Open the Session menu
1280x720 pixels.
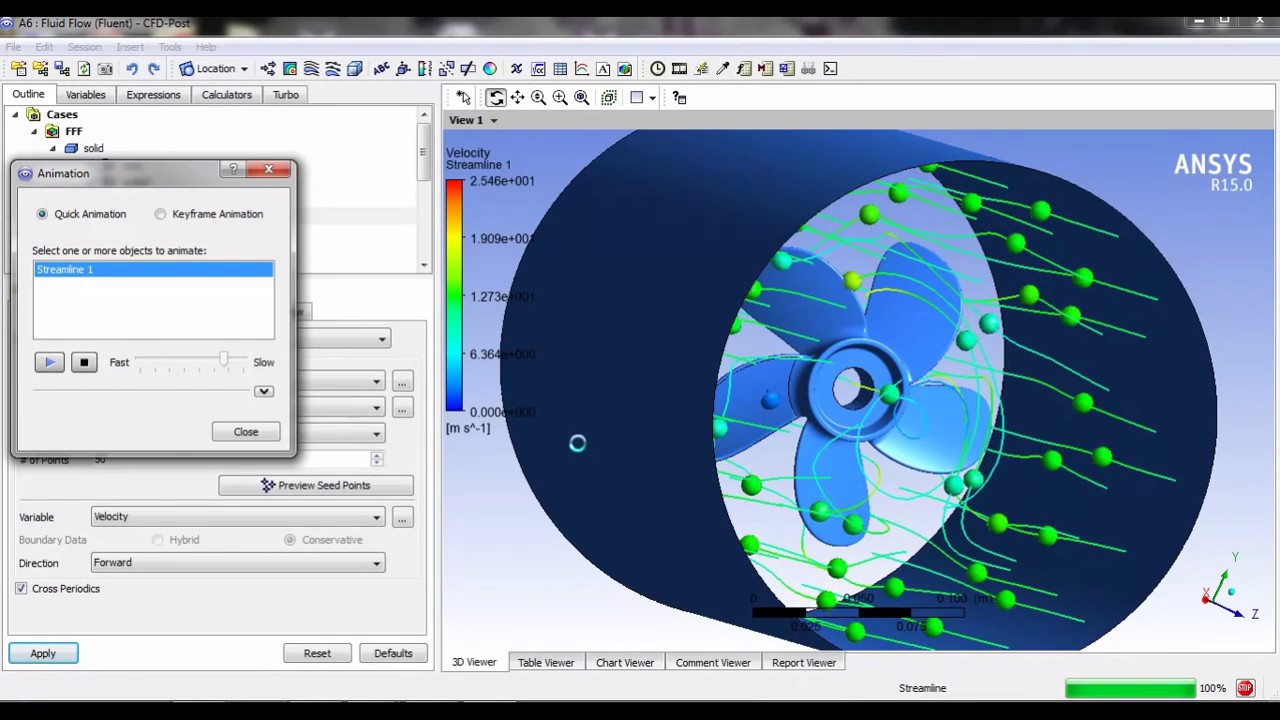point(84,47)
